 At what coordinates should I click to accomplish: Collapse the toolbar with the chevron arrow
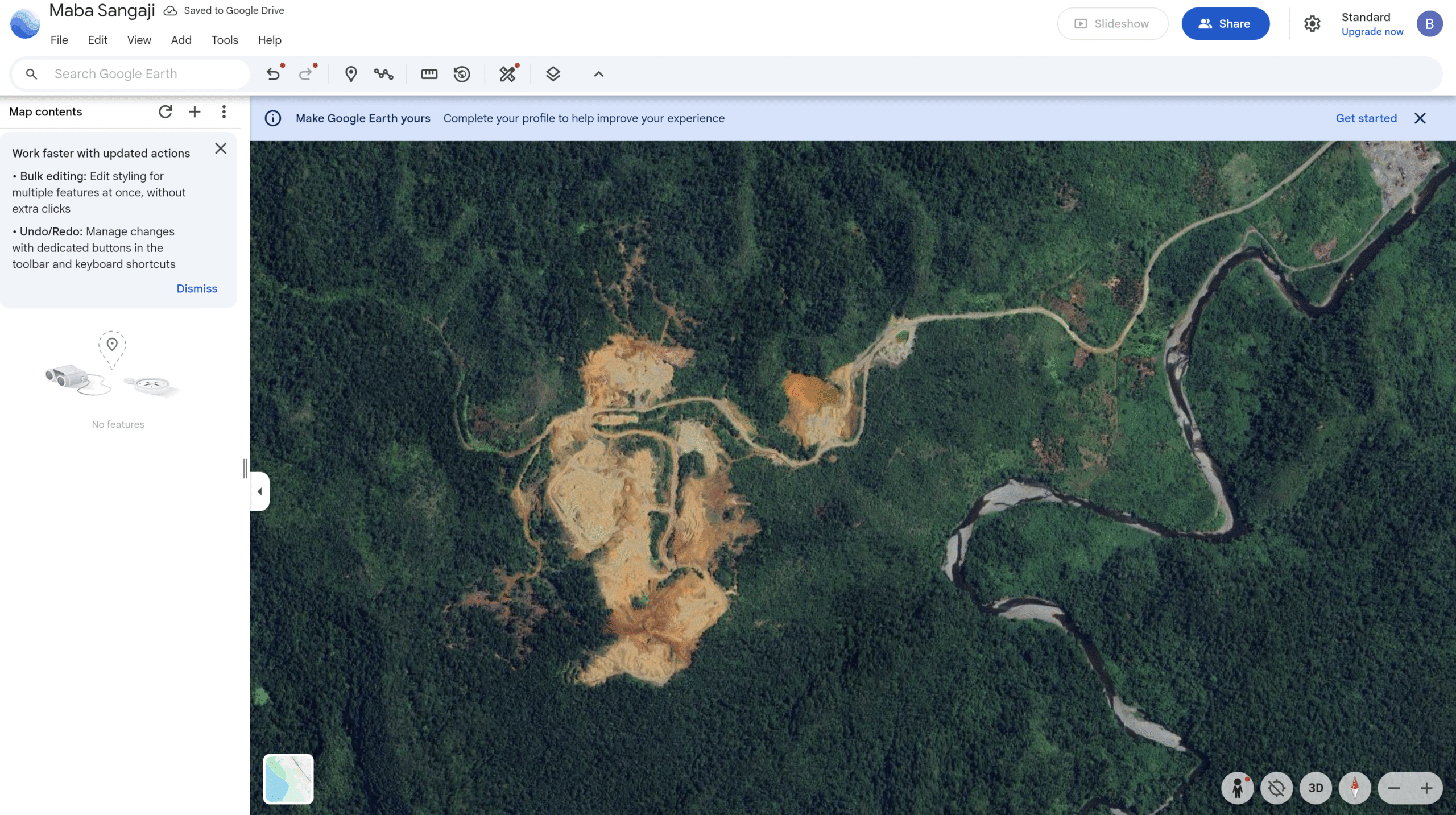pyautogui.click(x=598, y=74)
